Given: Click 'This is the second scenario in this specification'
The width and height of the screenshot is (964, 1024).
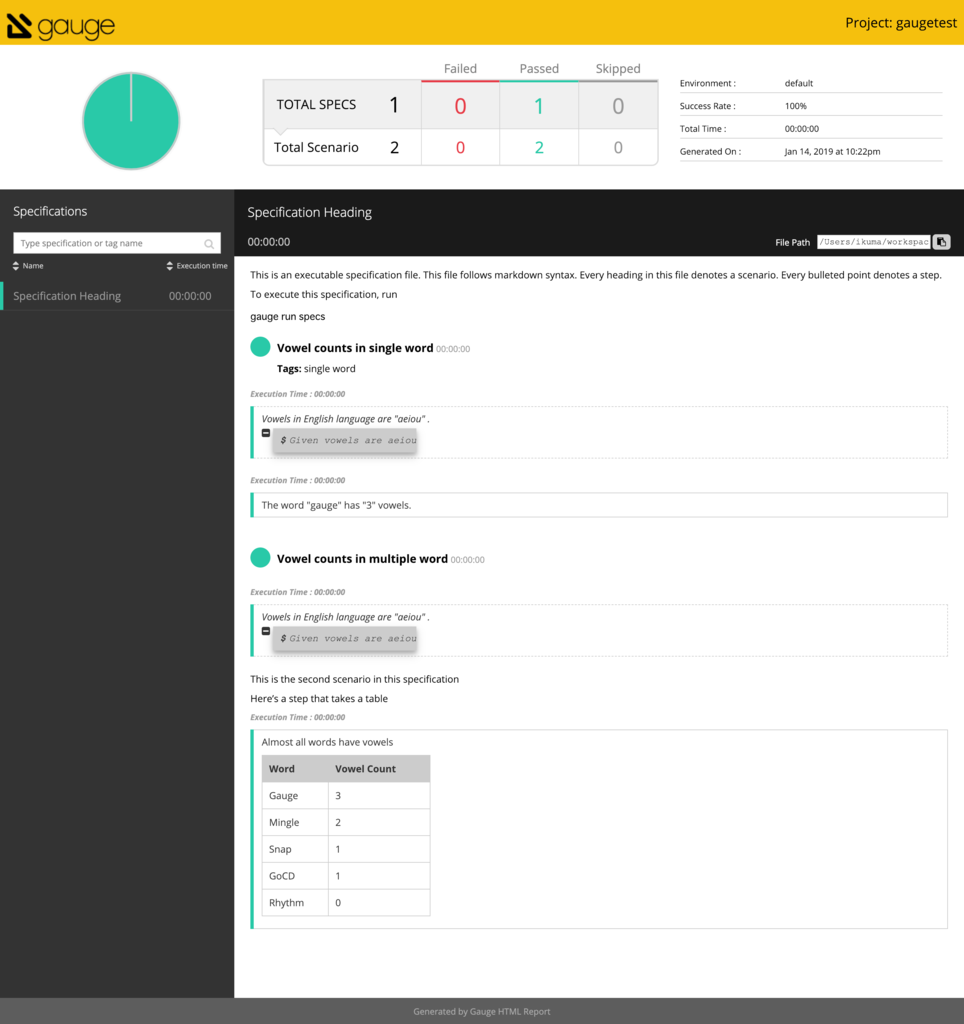Looking at the screenshot, I should point(355,680).
